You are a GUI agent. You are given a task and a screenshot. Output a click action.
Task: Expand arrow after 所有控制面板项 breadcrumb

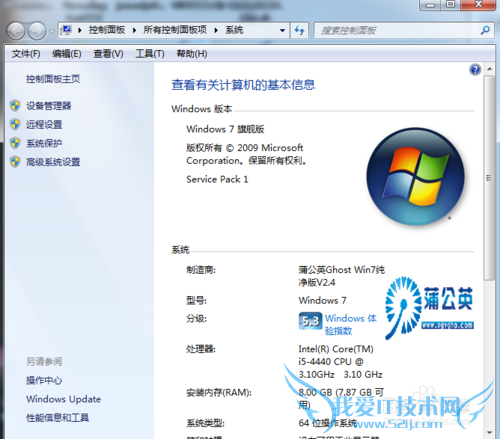click(216, 30)
